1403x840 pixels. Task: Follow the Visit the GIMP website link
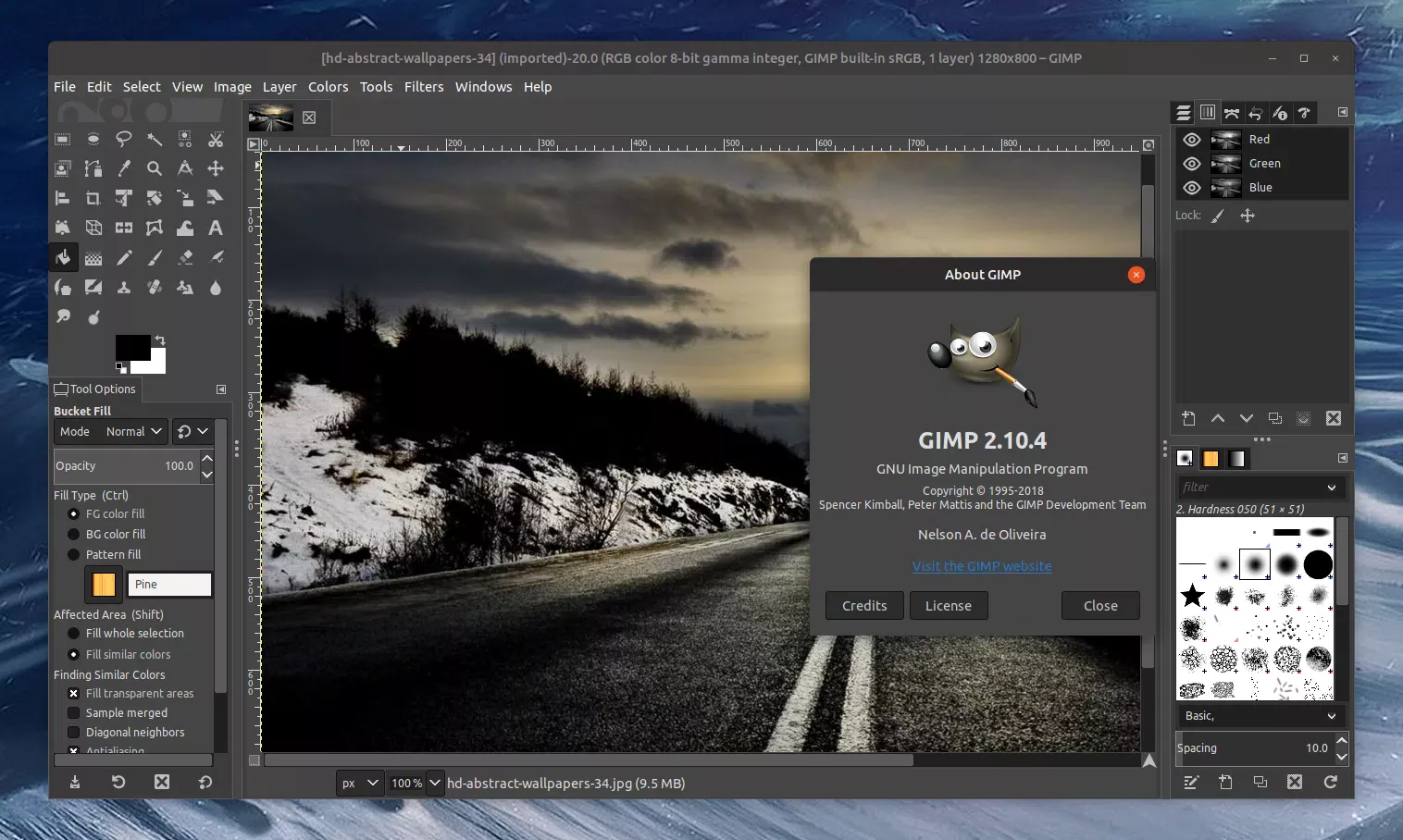click(x=982, y=565)
